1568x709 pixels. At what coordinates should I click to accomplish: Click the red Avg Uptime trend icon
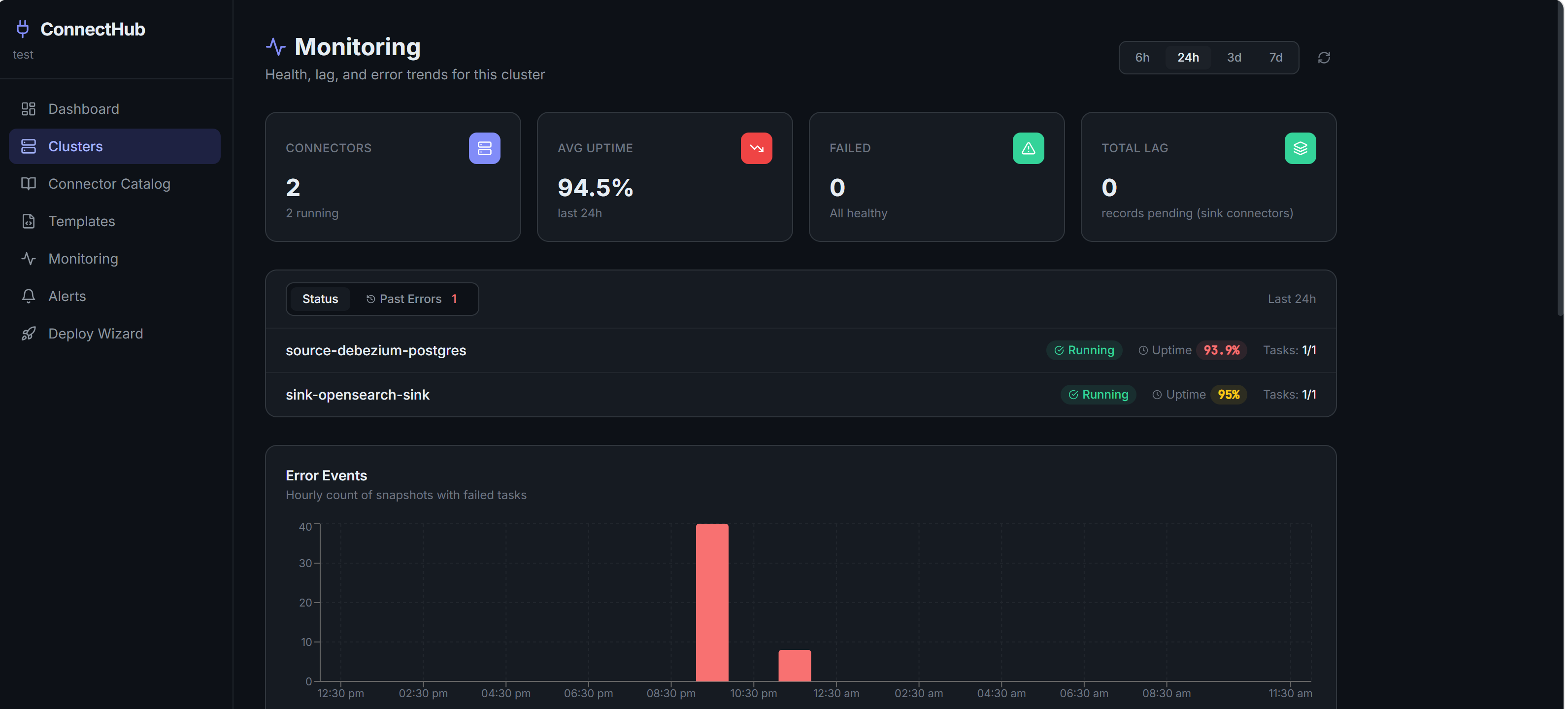756,148
